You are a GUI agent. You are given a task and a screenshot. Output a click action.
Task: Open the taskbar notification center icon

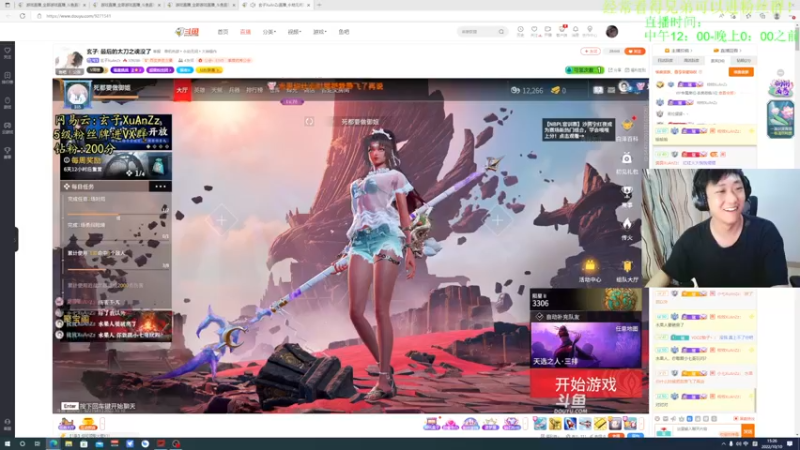click(790, 444)
